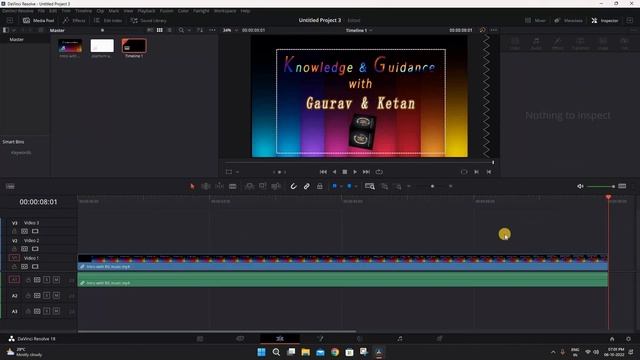Select the Dynamic Trim Mode tool
Screen dimensions: 640x360
click(x=220, y=187)
